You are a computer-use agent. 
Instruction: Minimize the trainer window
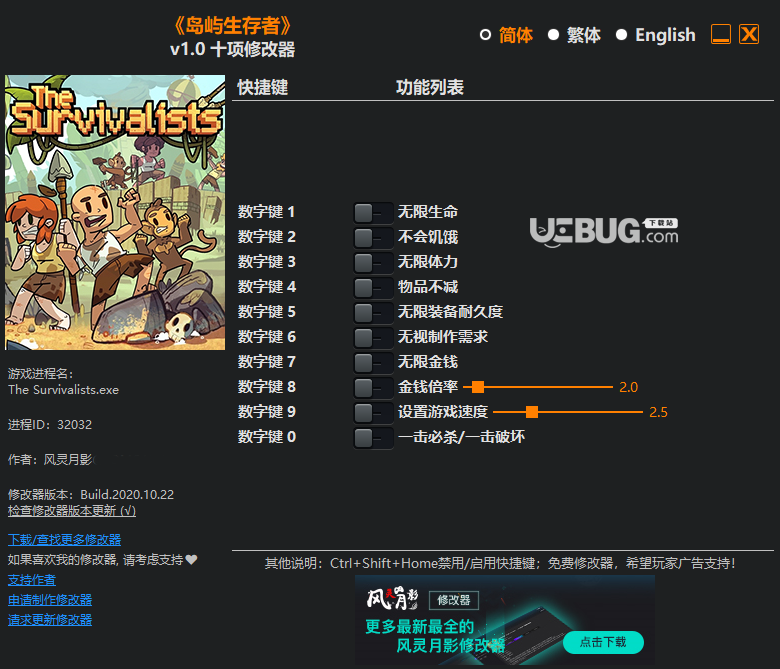click(721, 34)
